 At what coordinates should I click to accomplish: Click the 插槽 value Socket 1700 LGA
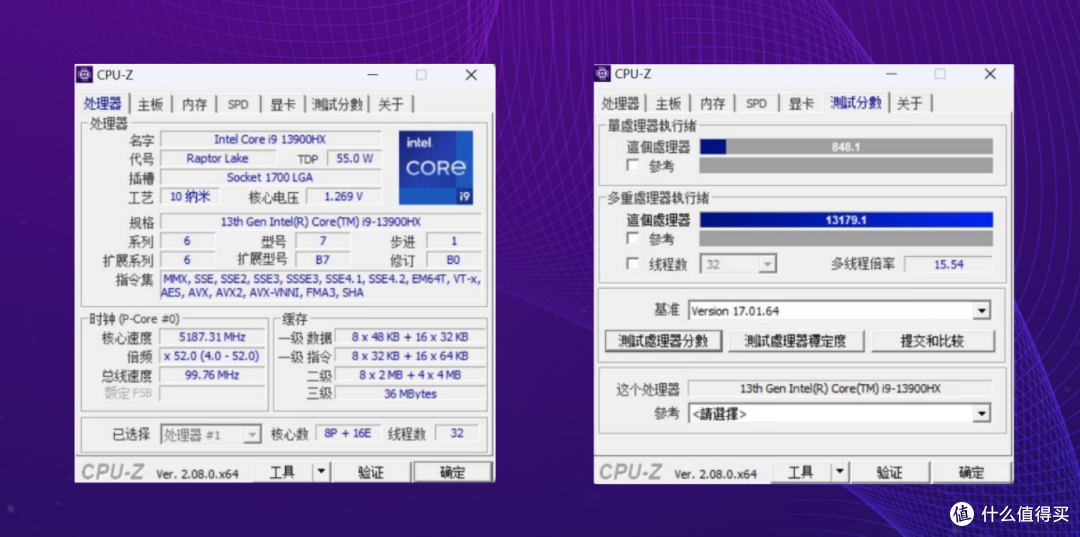pos(271,177)
